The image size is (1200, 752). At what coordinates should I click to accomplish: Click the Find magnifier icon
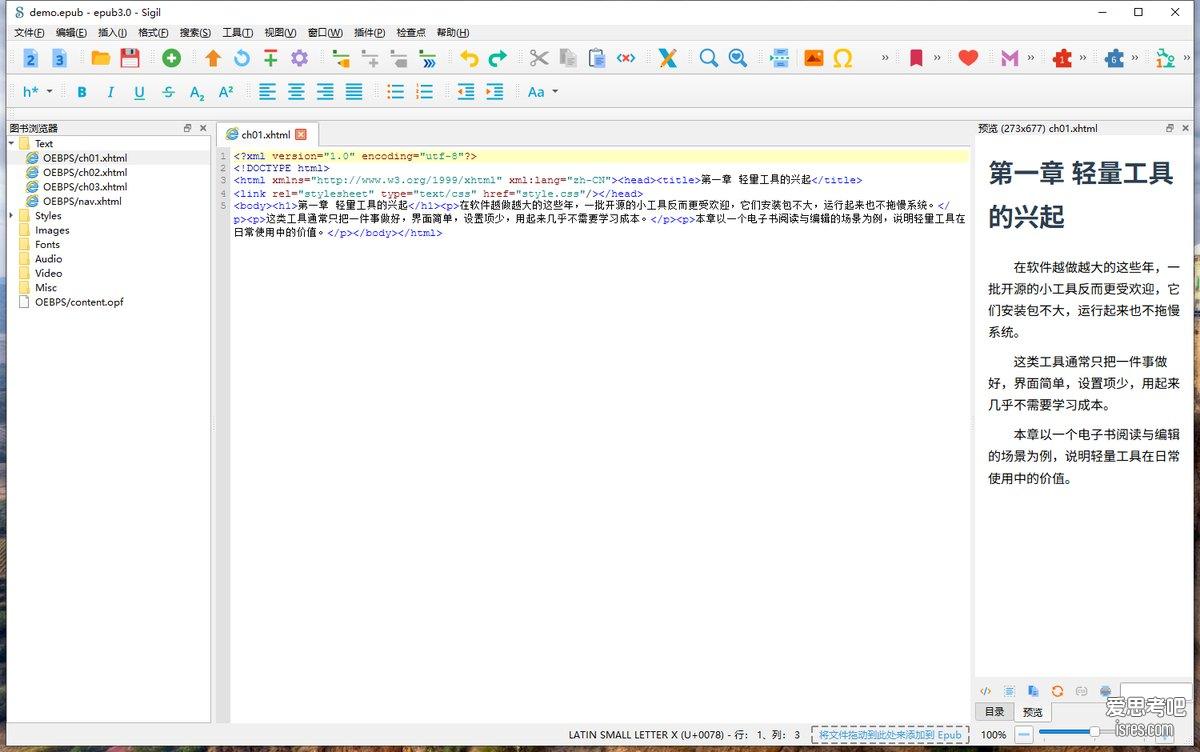coord(709,58)
